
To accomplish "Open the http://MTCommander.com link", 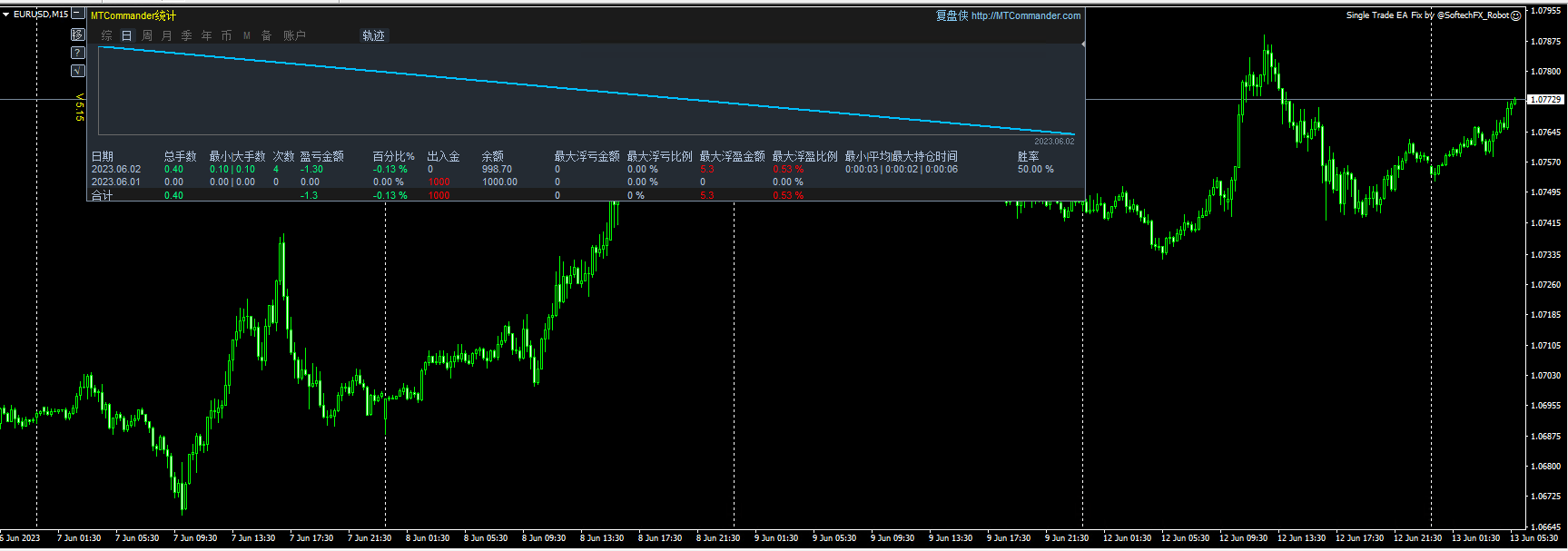I will click(1026, 15).
